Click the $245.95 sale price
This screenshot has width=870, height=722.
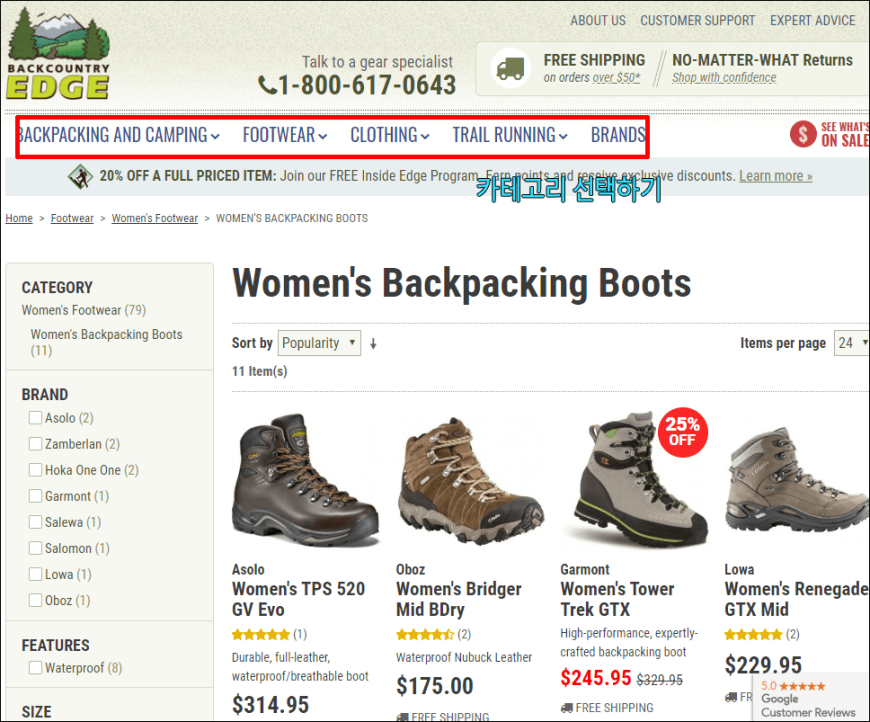(596, 678)
